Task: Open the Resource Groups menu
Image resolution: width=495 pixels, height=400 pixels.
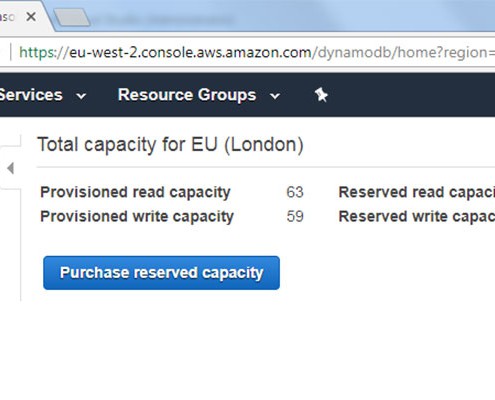Action: [187, 95]
